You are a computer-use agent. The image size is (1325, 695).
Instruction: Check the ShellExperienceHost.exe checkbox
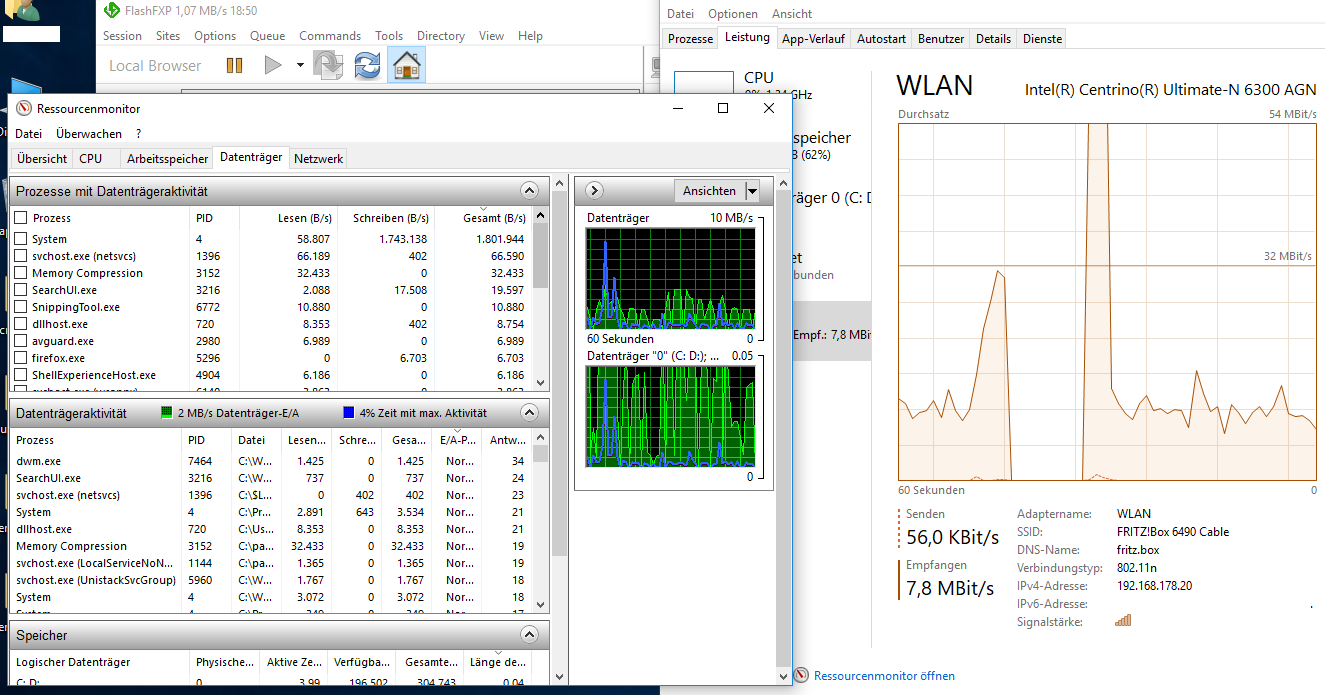20,375
